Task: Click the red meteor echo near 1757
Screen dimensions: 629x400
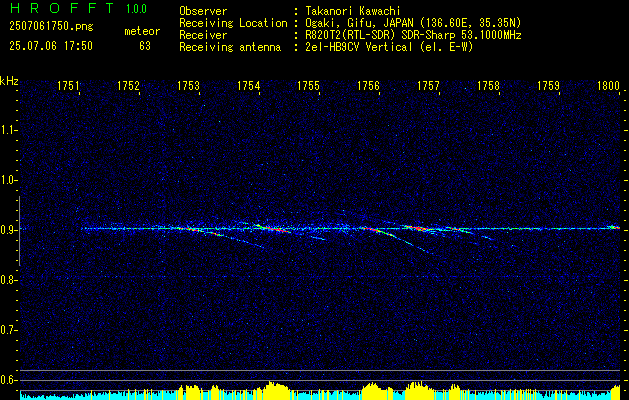Action: coord(420,229)
